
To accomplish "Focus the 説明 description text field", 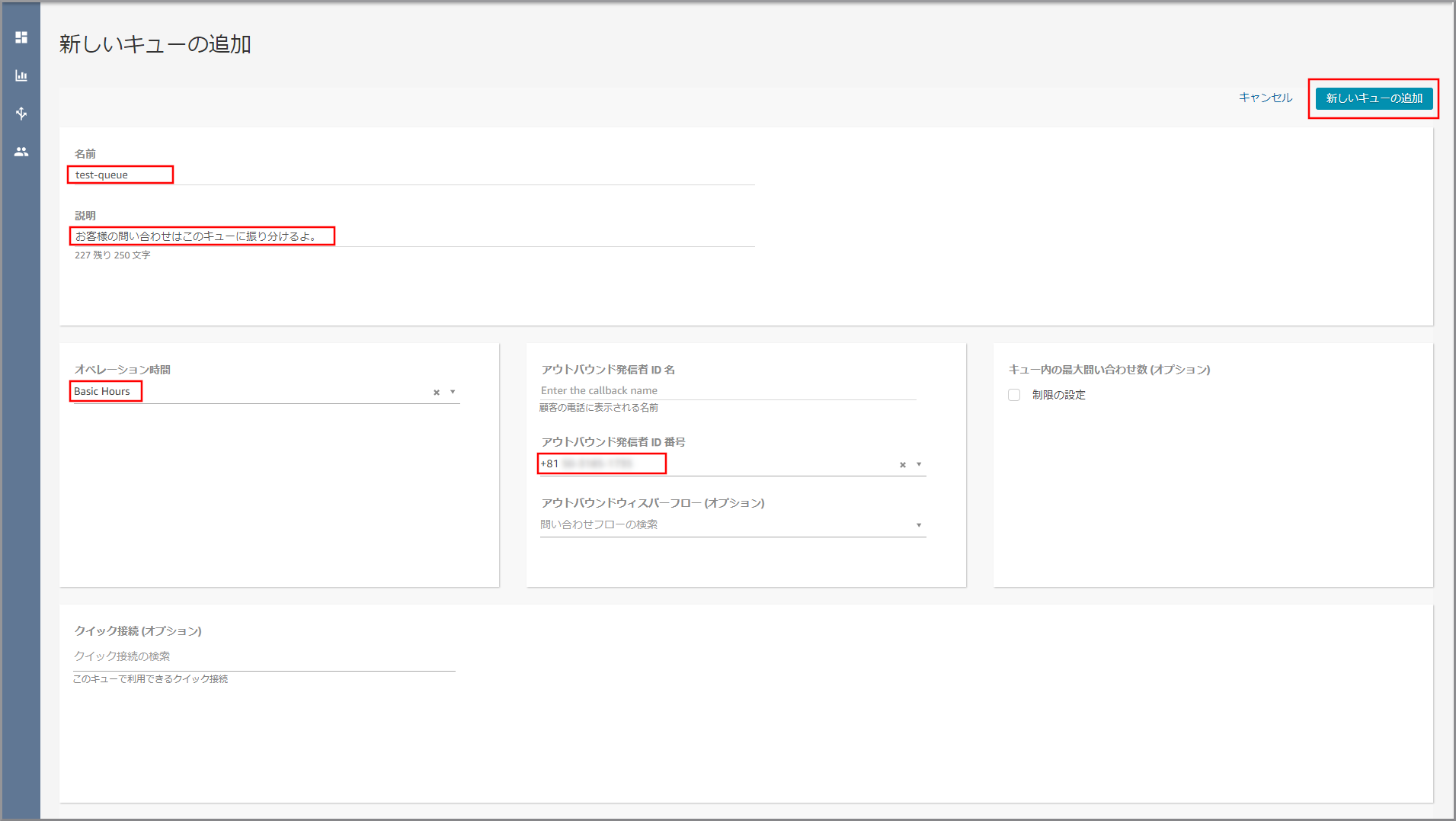I will pyautogui.click(x=414, y=236).
